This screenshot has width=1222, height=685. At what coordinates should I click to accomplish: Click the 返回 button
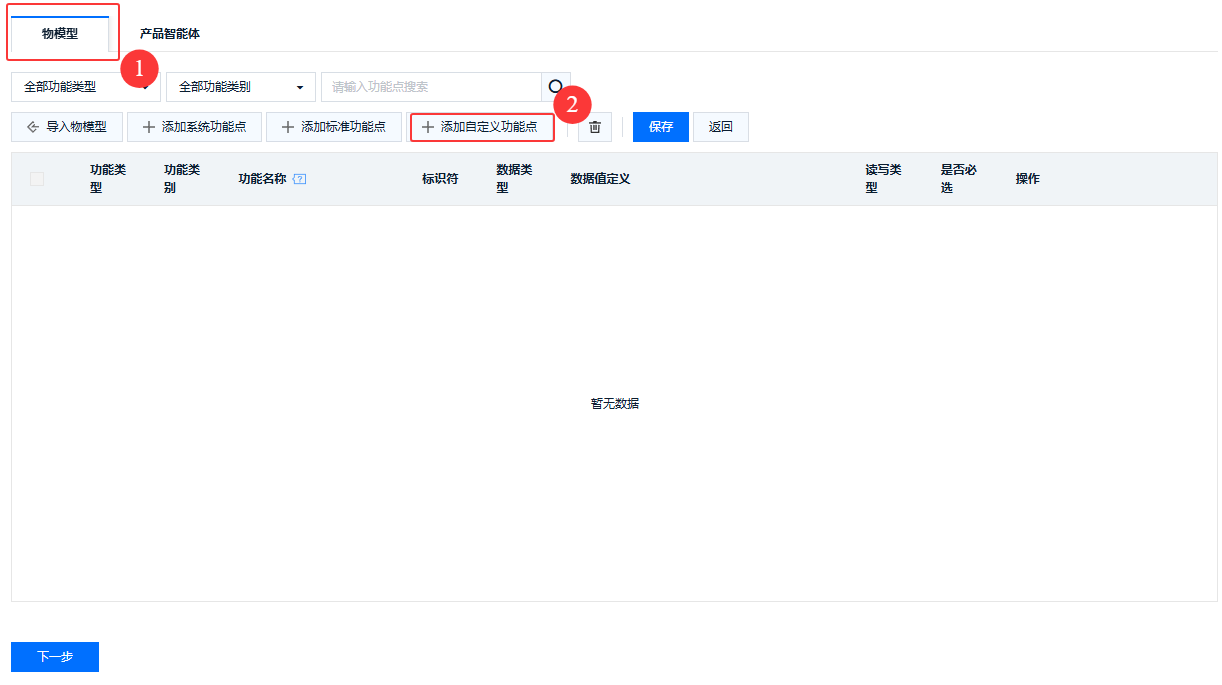[721, 127]
